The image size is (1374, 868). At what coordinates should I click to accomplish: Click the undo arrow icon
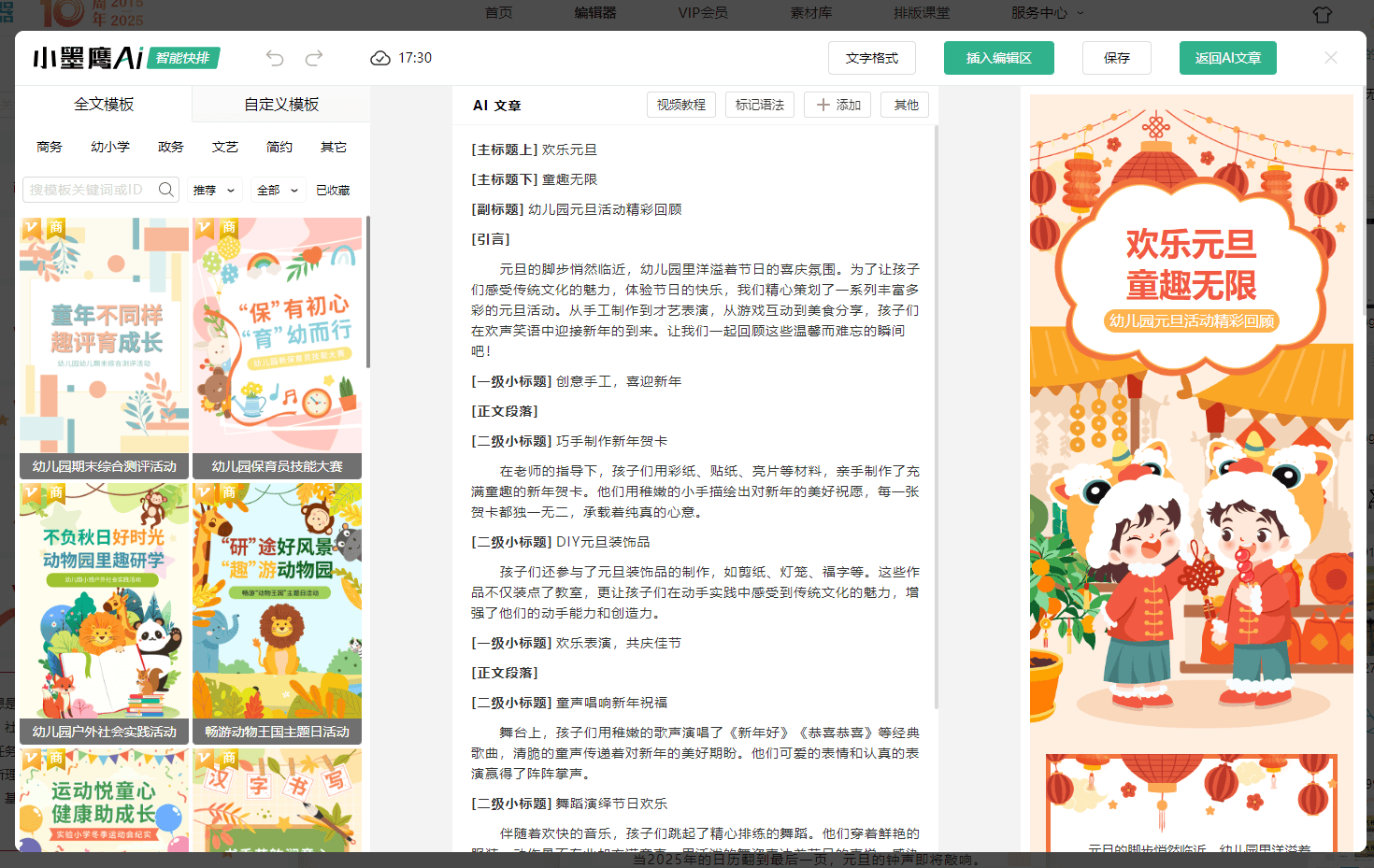click(274, 58)
